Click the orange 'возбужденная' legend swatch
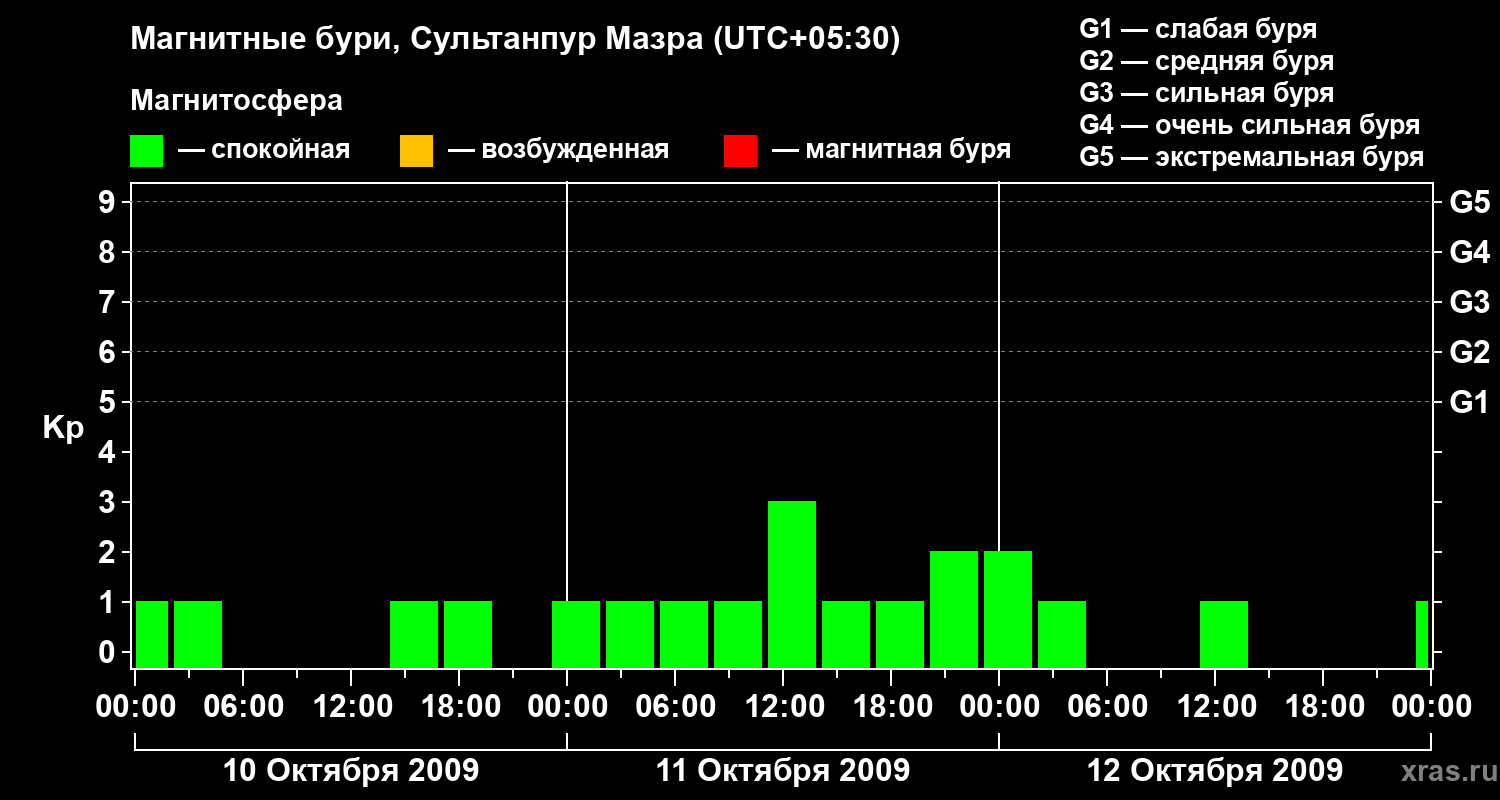1500x800 pixels. pos(416,151)
